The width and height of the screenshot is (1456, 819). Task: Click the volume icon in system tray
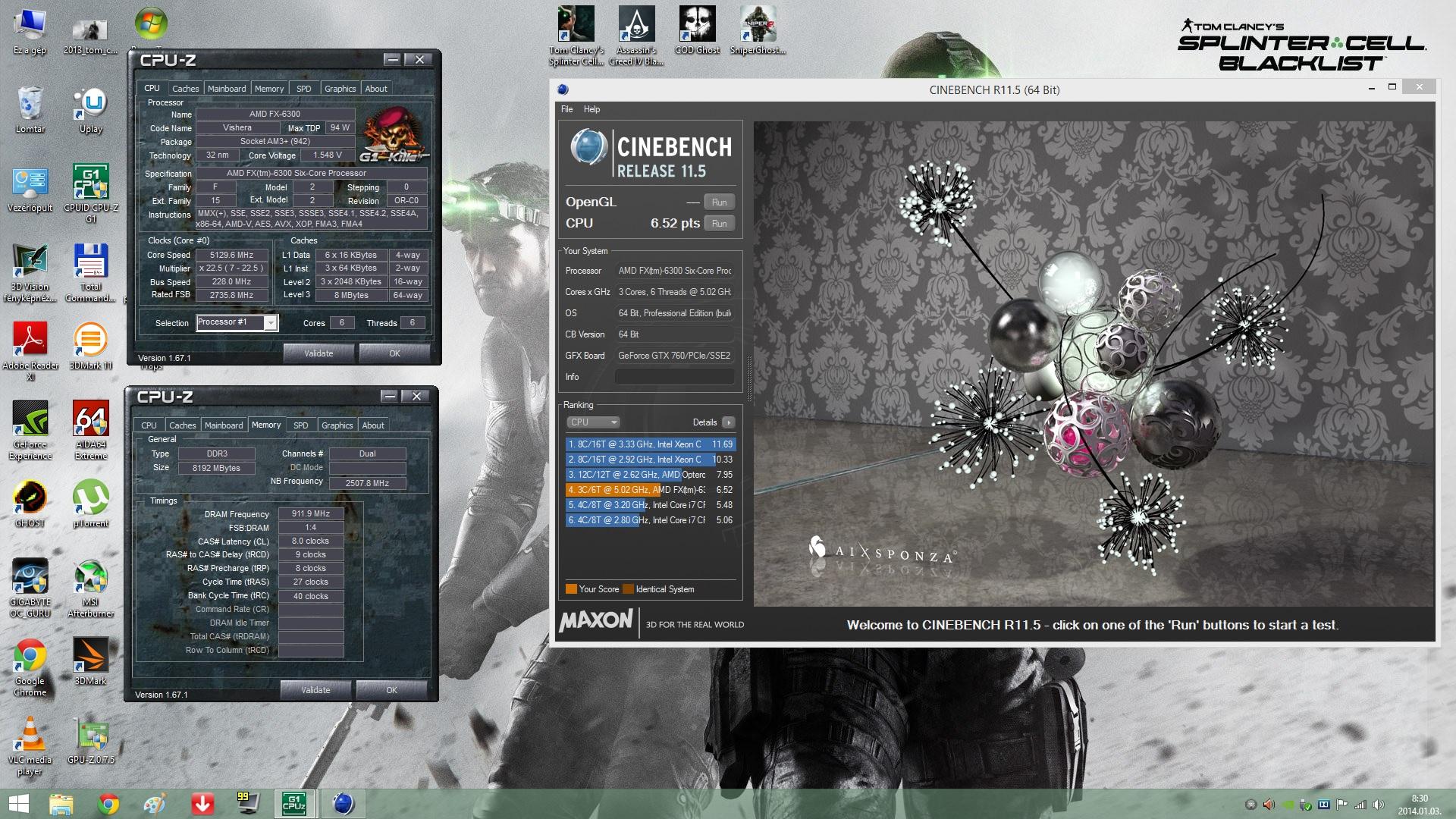coord(1378,805)
